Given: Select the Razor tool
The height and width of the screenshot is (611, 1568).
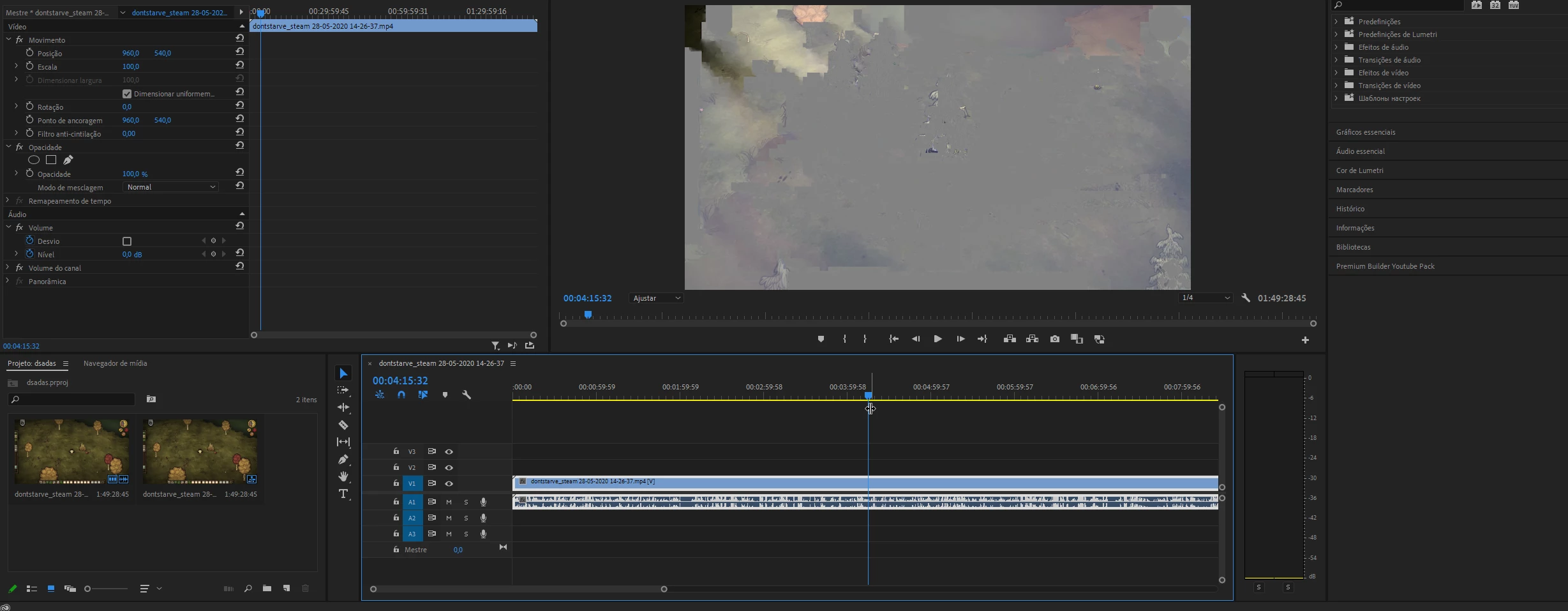Looking at the screenshot, I should coord(343,425).
